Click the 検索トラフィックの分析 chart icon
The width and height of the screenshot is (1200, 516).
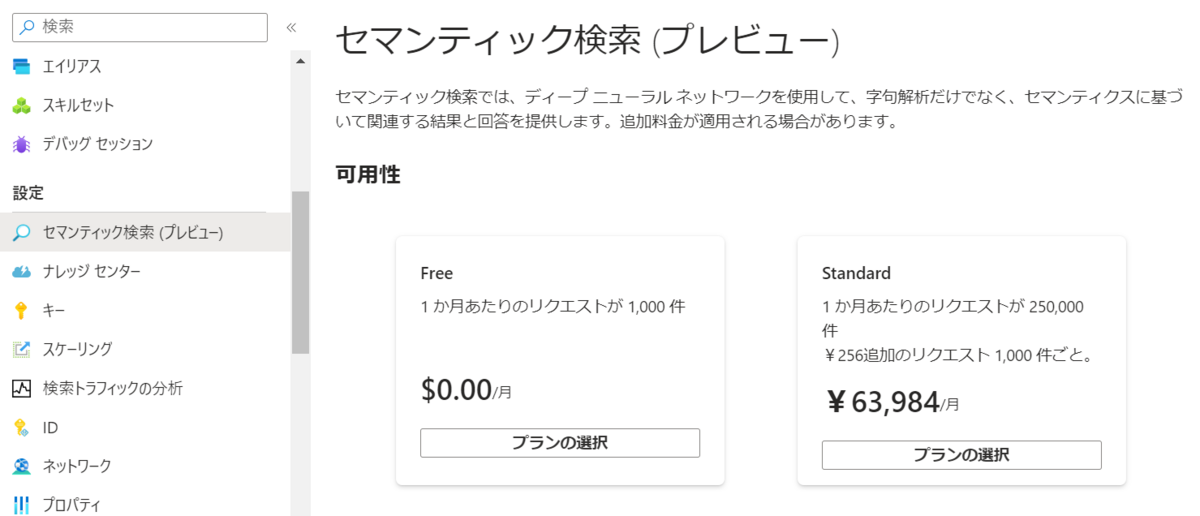[x=21, y=388]
